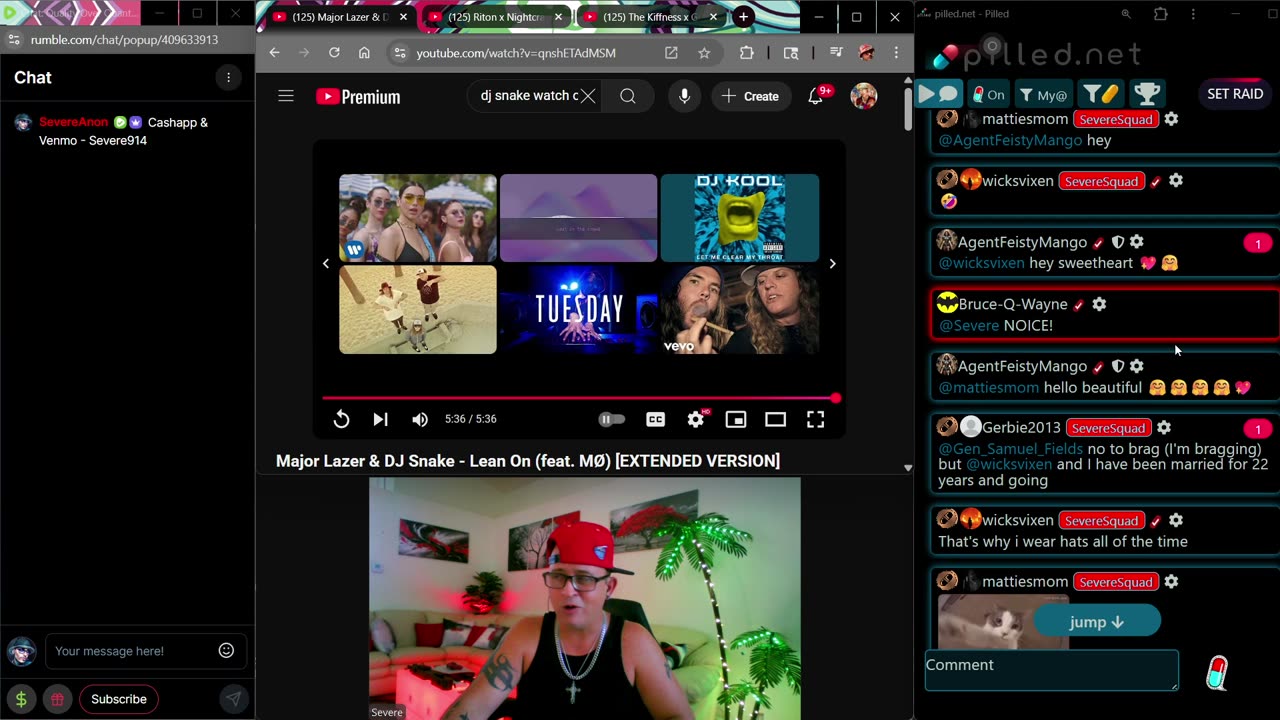Screen dimensions: 1280x720
Task: Open the emoji picker in Rumble chat
Action: coord(226,651)
